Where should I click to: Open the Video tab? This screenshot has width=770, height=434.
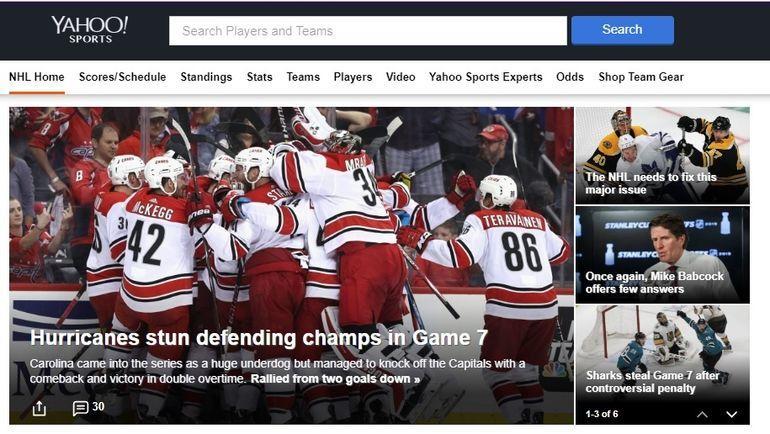pos(400,77)
